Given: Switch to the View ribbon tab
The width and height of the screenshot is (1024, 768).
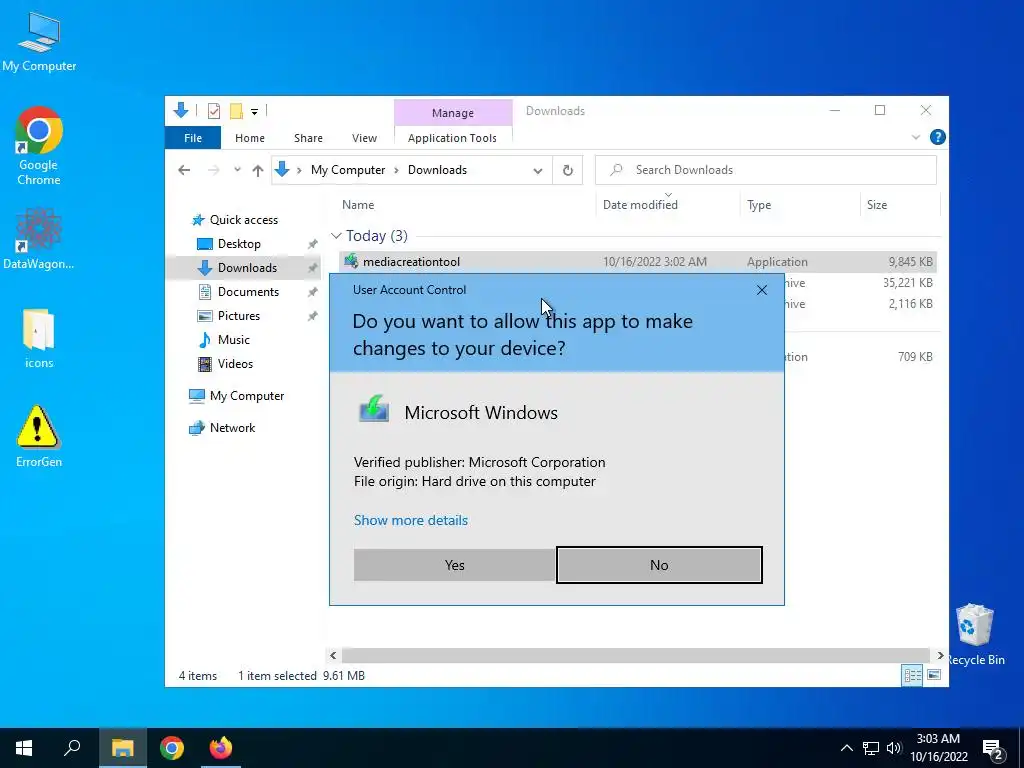Looking at the screenshot, I should 364,138.
